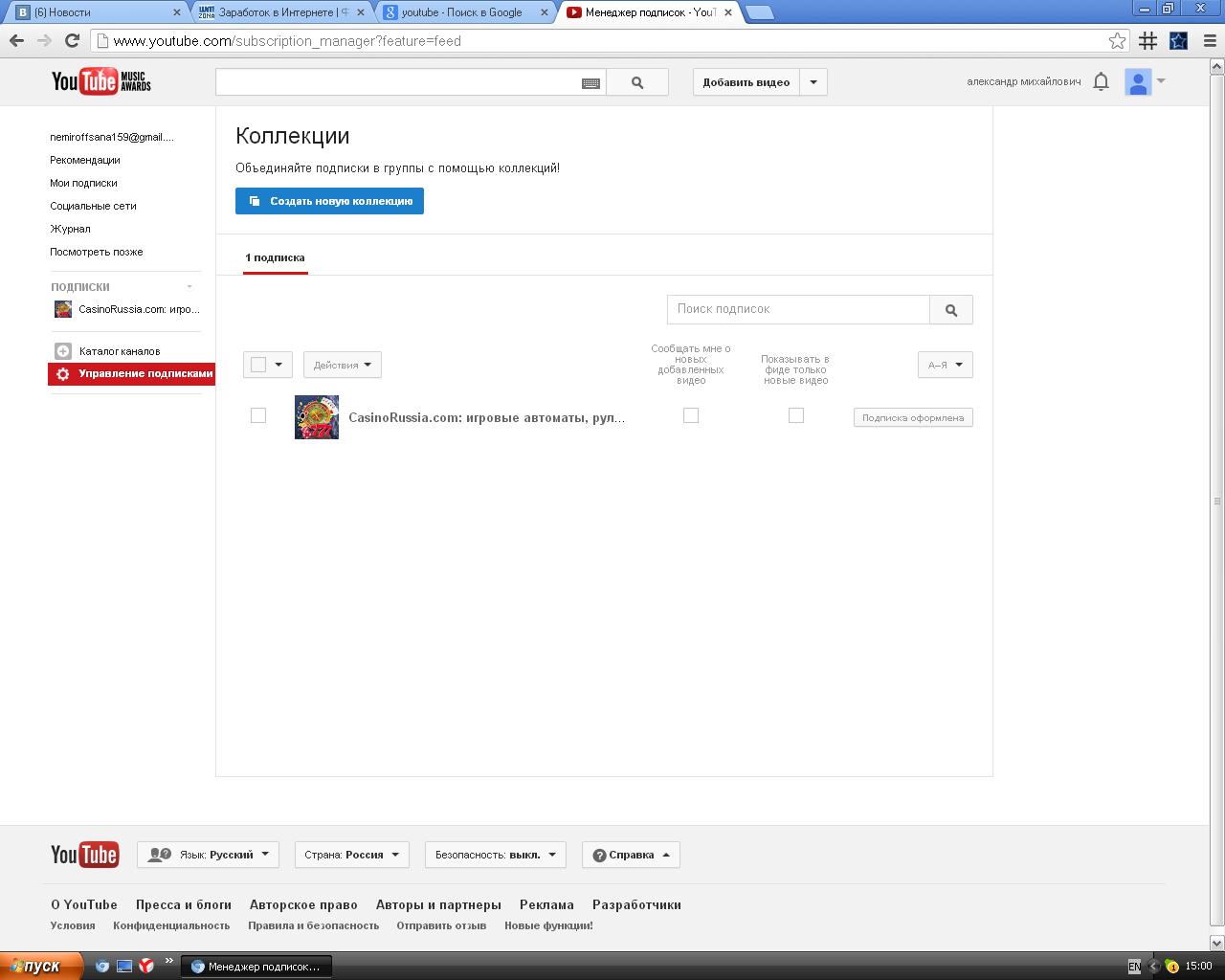
Task: Enable notifications about new videos for CasinoRussia
Action: click(x=691, y=415)
